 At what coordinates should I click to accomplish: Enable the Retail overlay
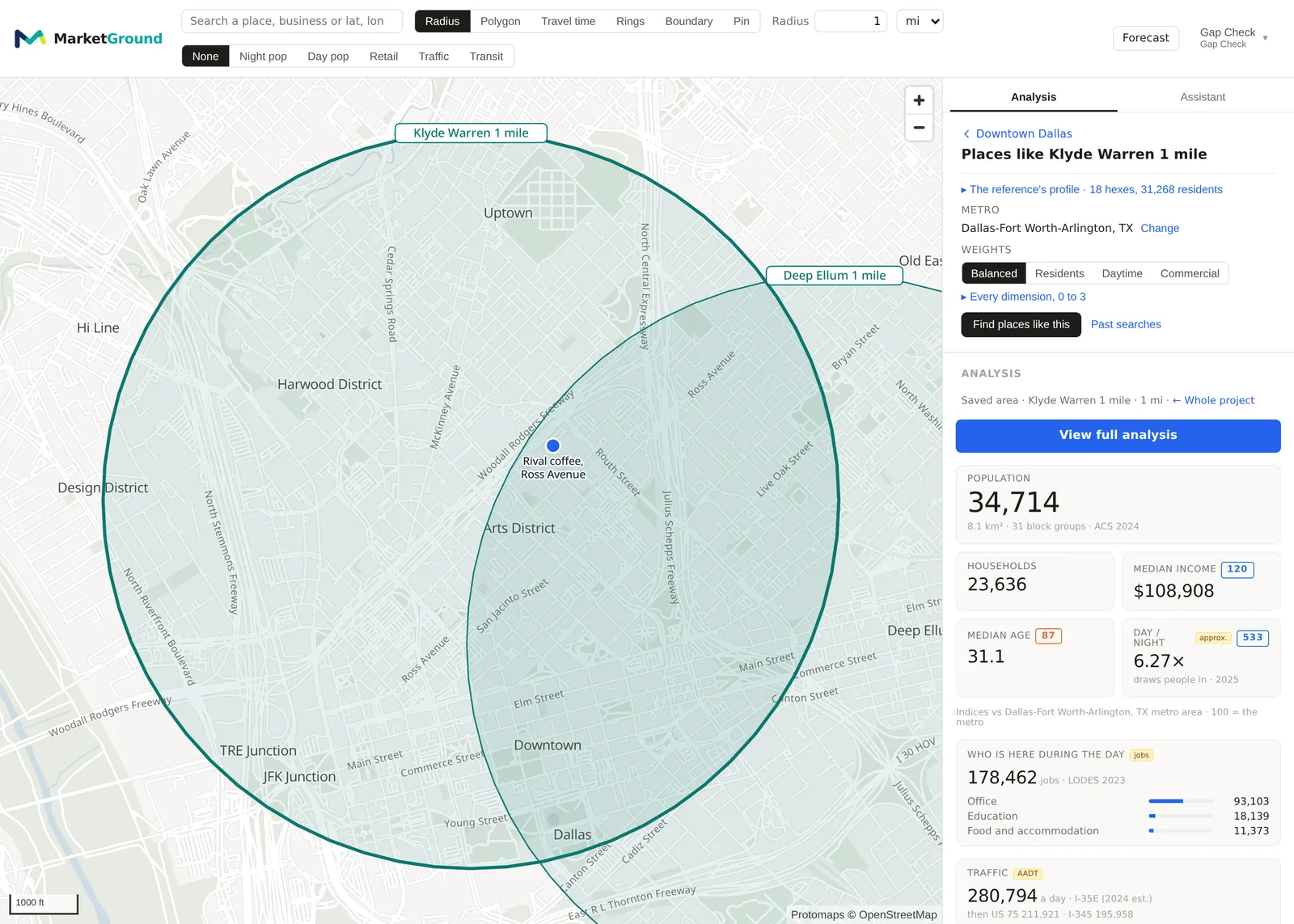pyautogui.click(x=383, y=56)
